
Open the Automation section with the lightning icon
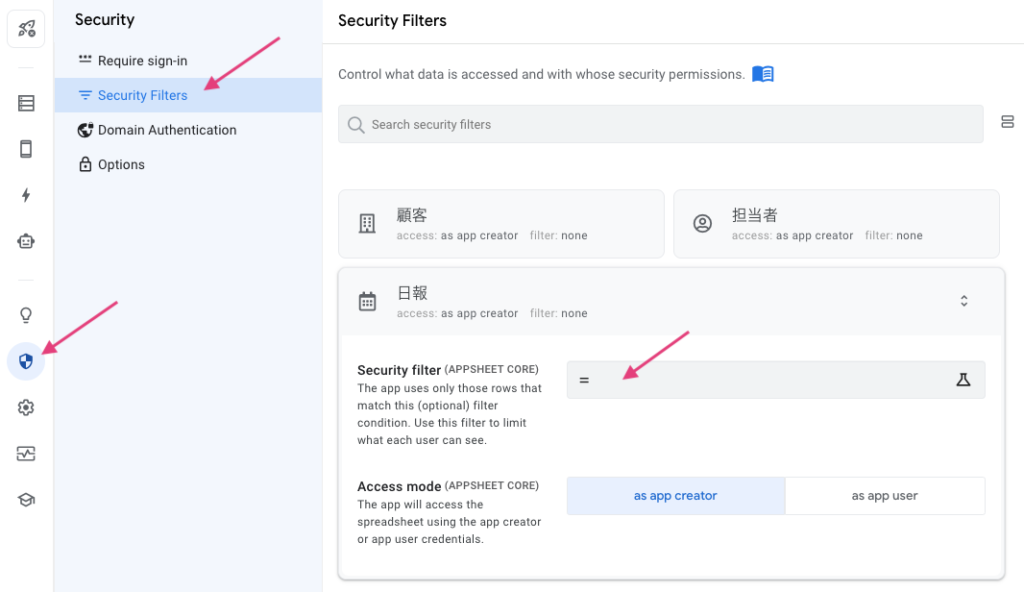pyautogui.click(x=25, y=196)
